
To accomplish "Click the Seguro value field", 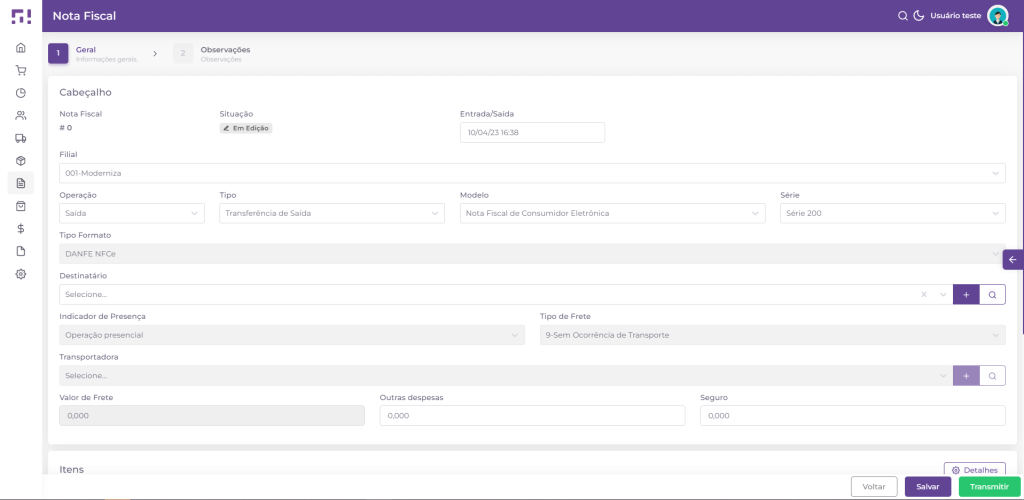I will [853, 416].
